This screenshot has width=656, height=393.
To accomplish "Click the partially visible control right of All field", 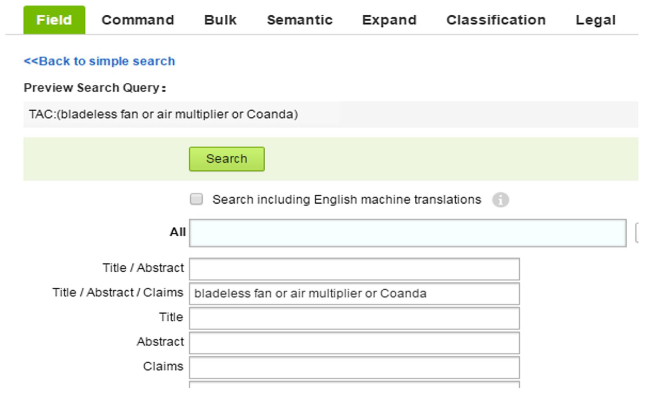I will (637, 233).
